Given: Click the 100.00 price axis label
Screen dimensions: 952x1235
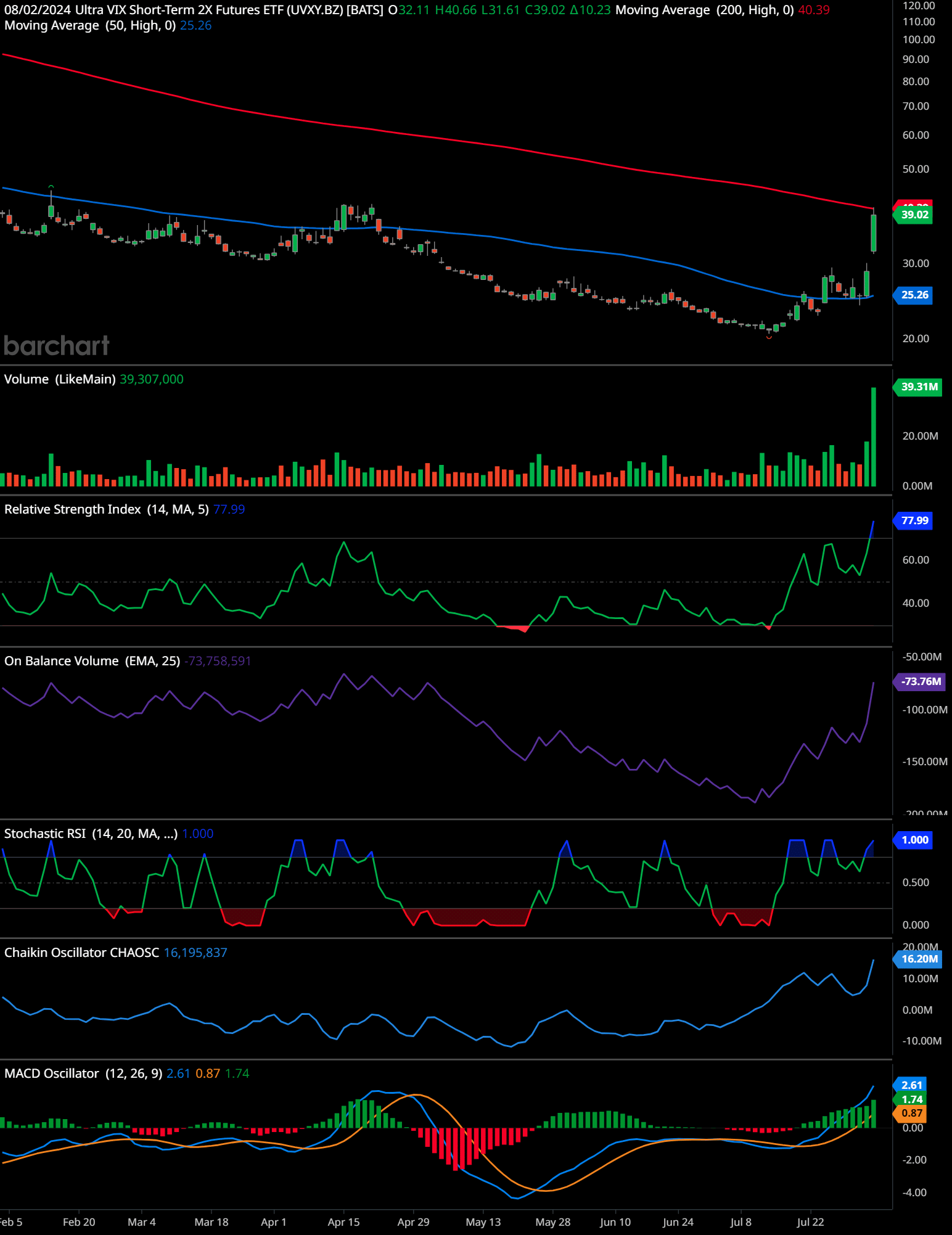Looking at the screenshot, I should (x=919, y=39).
